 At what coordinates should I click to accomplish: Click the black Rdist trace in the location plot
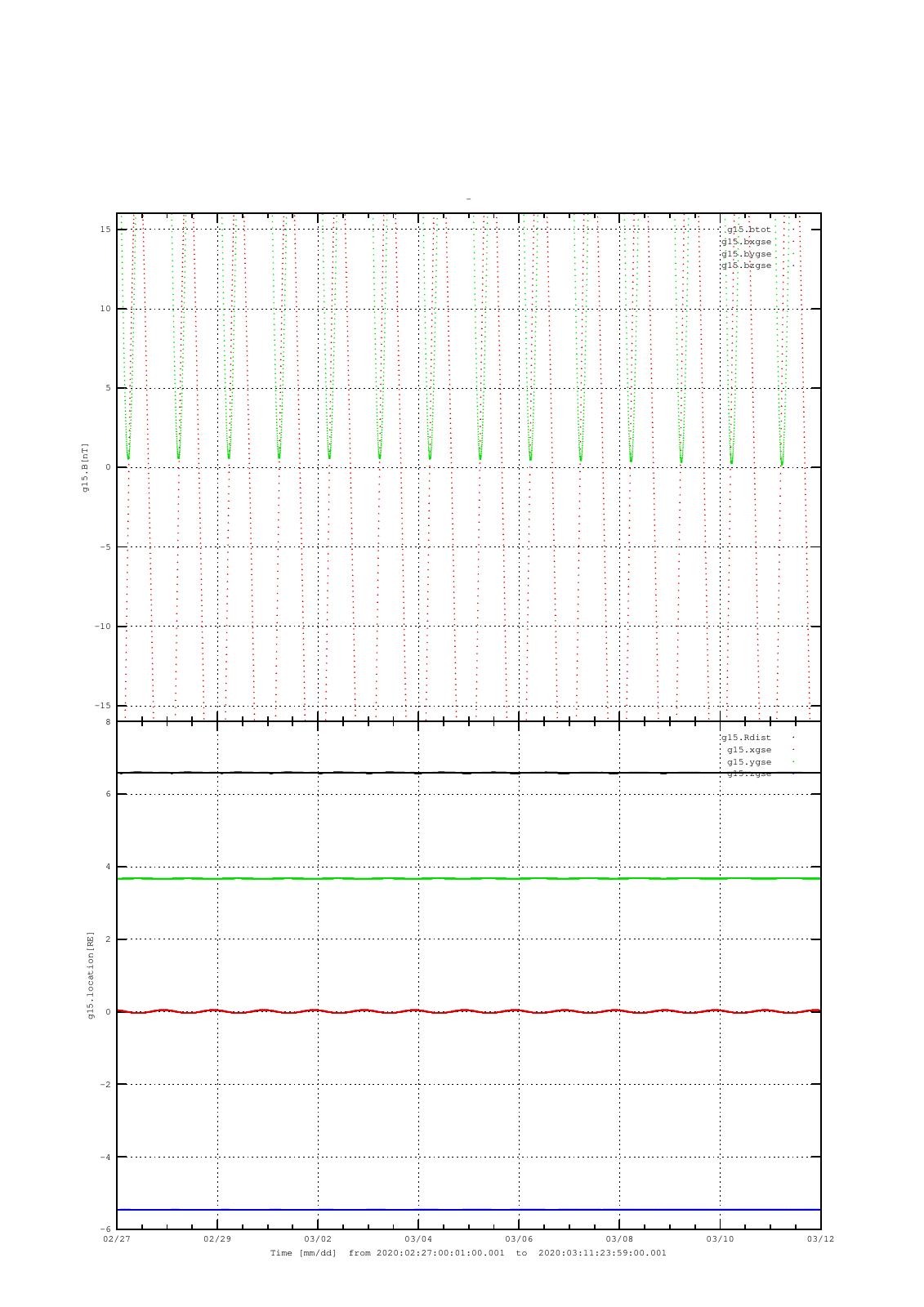[x=469, y=772]
